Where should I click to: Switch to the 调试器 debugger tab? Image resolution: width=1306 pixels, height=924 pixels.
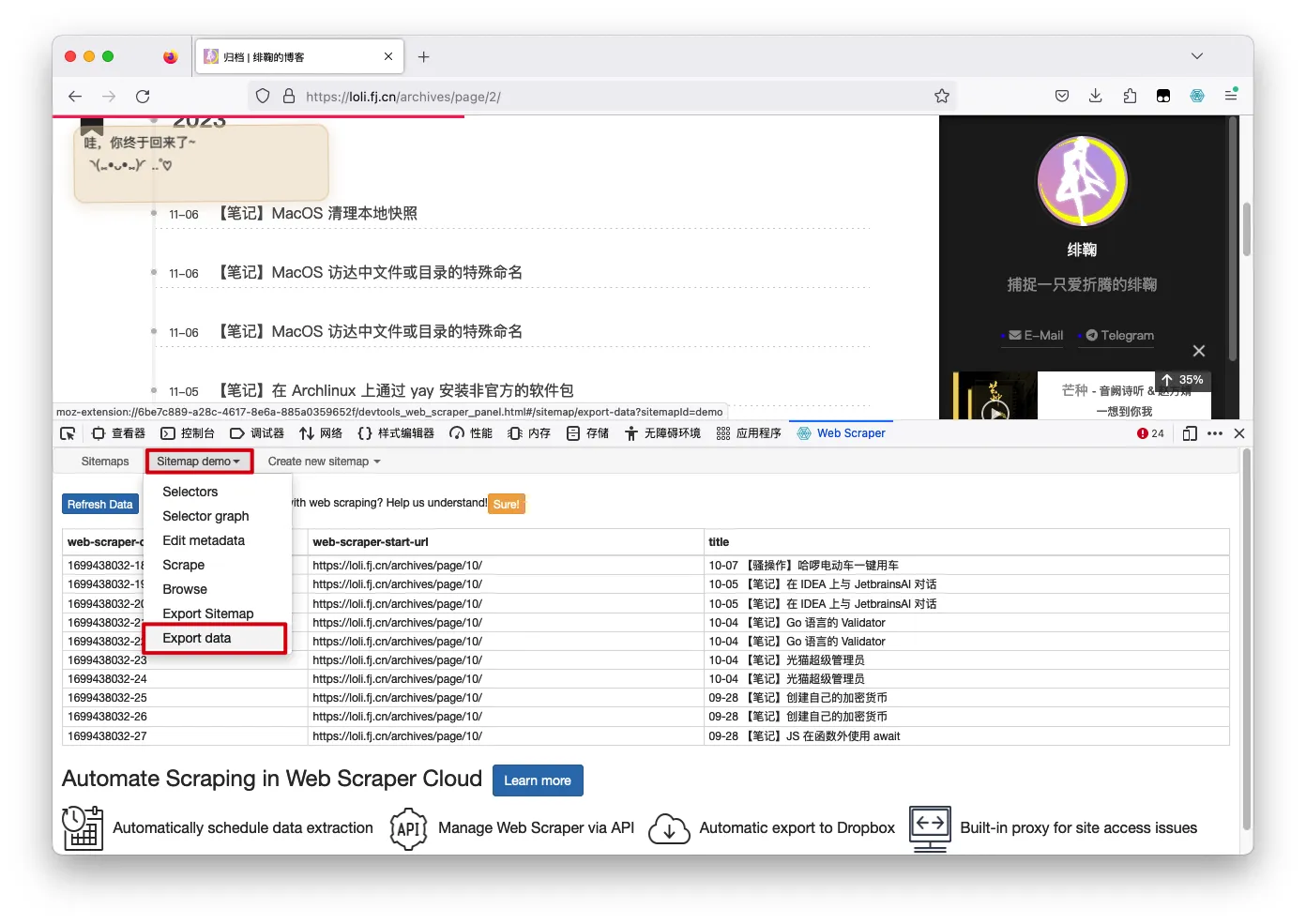pyautogui.click(x=257, y=433)
